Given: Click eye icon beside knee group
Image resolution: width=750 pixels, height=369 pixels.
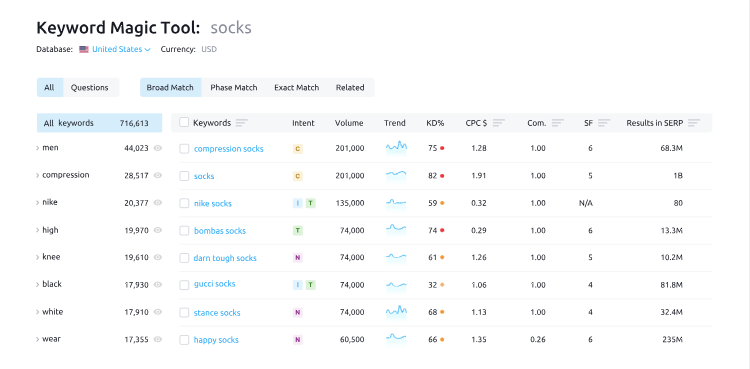Looking at the screenshot, I should 158,257.
